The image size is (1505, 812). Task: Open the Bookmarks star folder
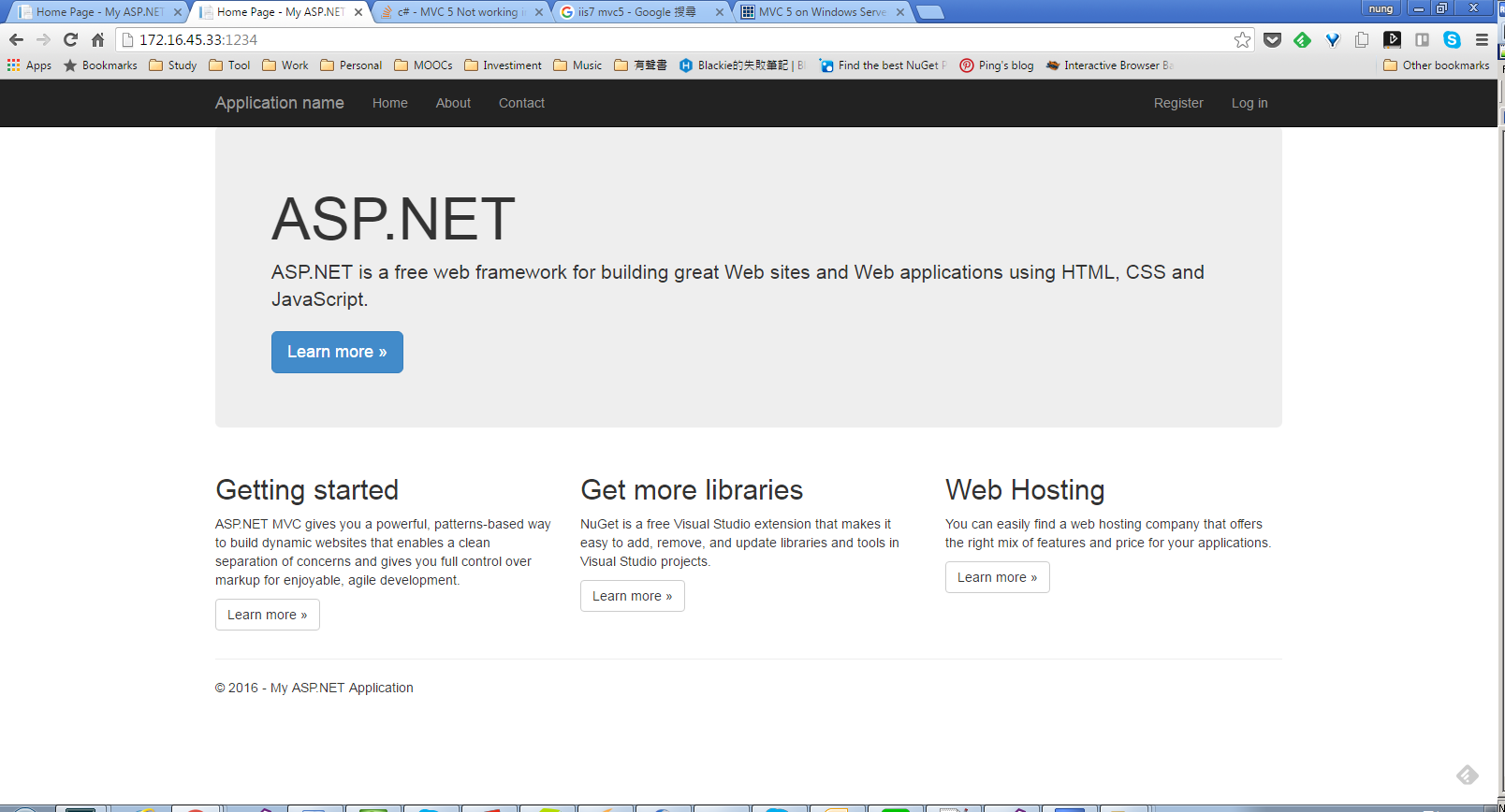click(x=100, y=65)
